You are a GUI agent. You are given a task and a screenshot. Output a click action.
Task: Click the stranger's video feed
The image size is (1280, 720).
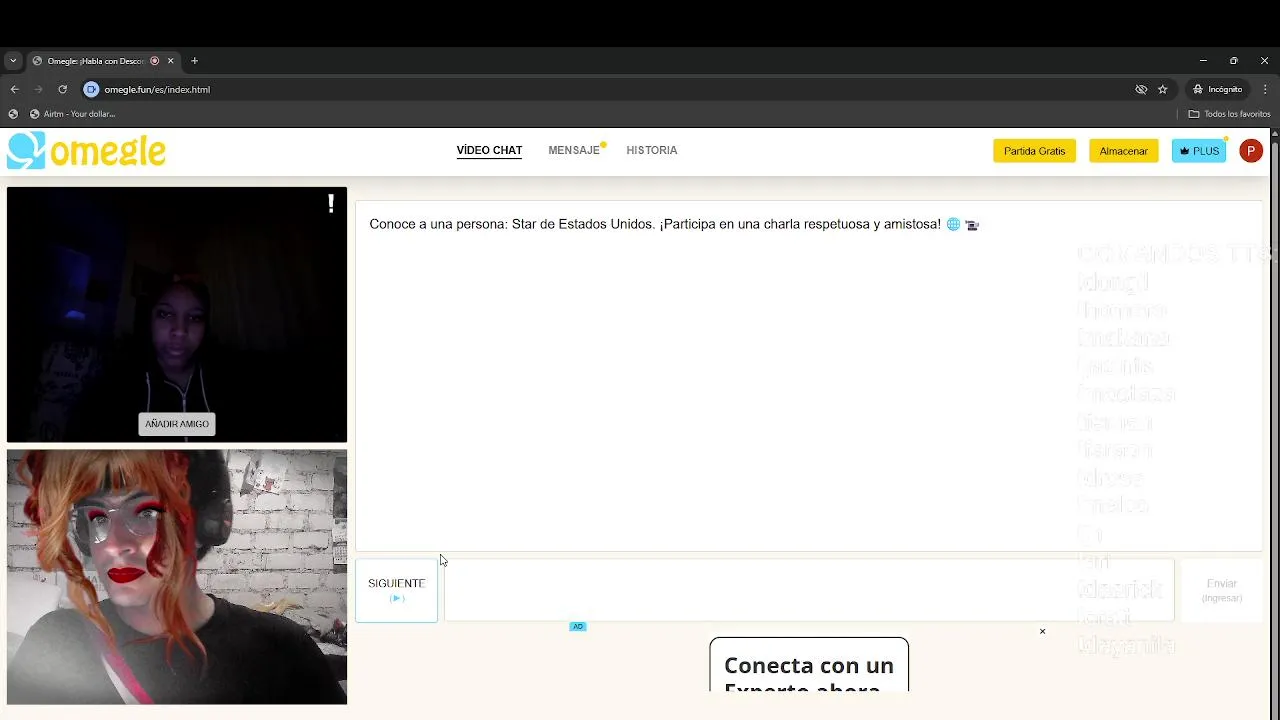[177, 314]
